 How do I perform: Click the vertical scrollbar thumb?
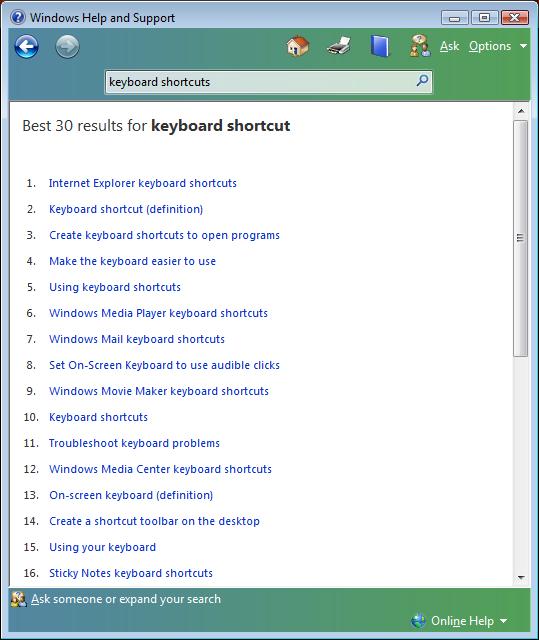pyautogui.click(x=521, y=238)
